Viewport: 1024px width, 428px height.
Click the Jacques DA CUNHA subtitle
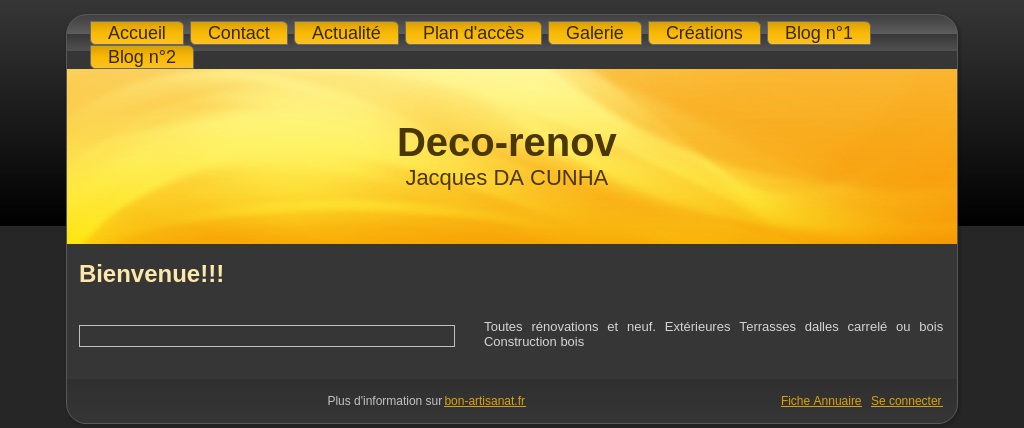(507, 178)
